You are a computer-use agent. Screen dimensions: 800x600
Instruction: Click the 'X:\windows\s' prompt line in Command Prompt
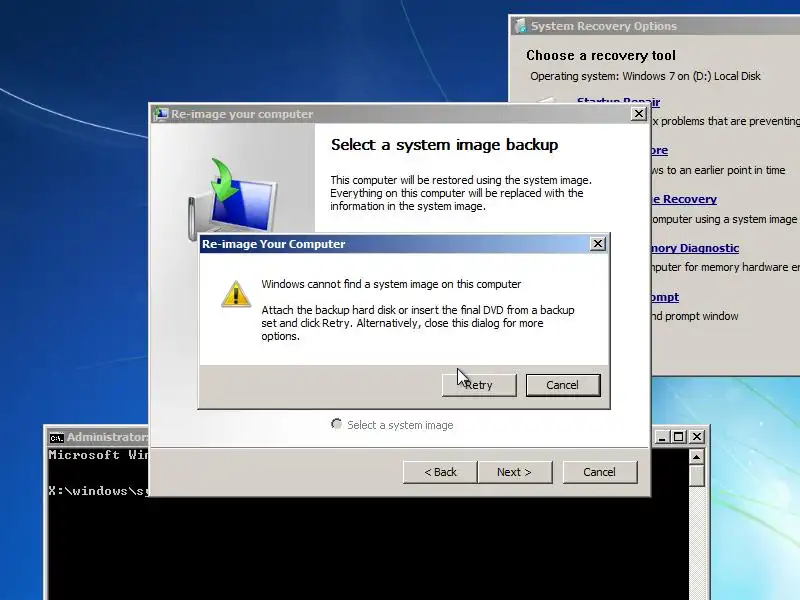pos(98,491)
